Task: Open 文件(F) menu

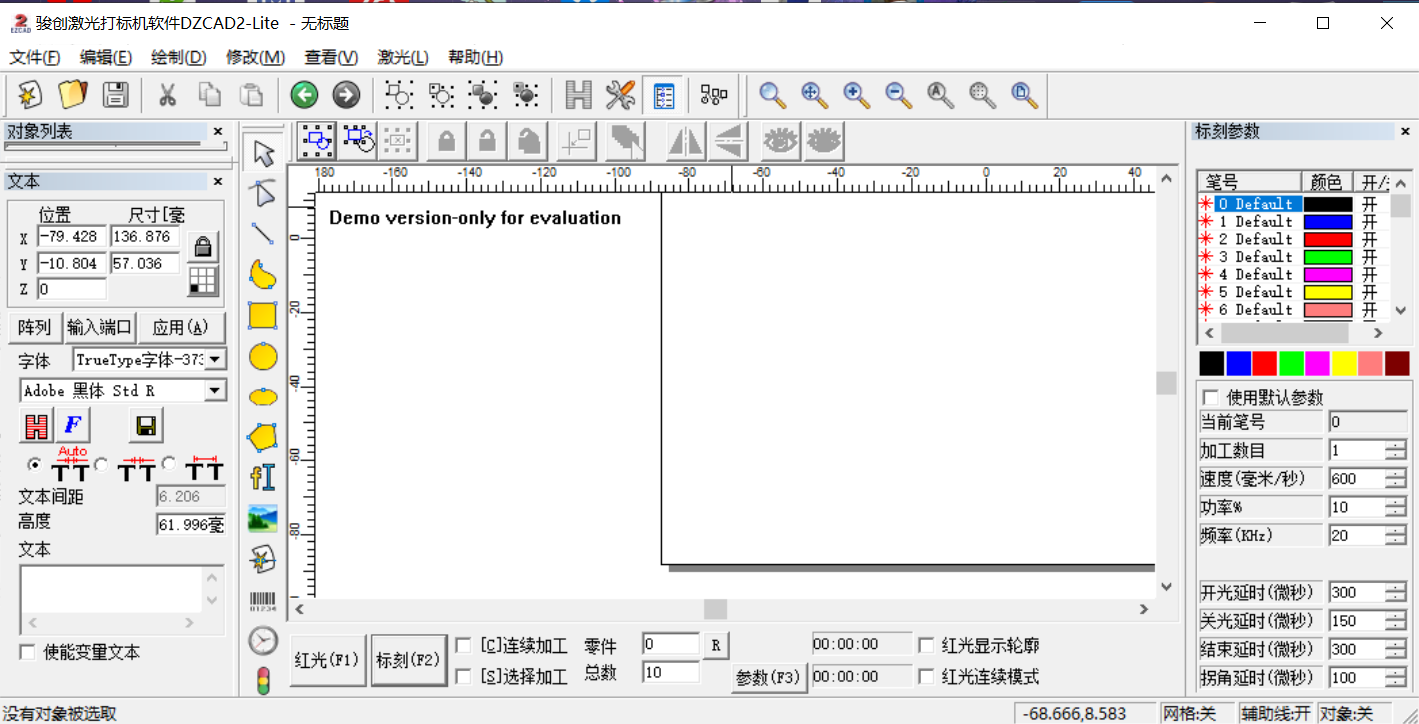Action: click(x=35, y=57)
